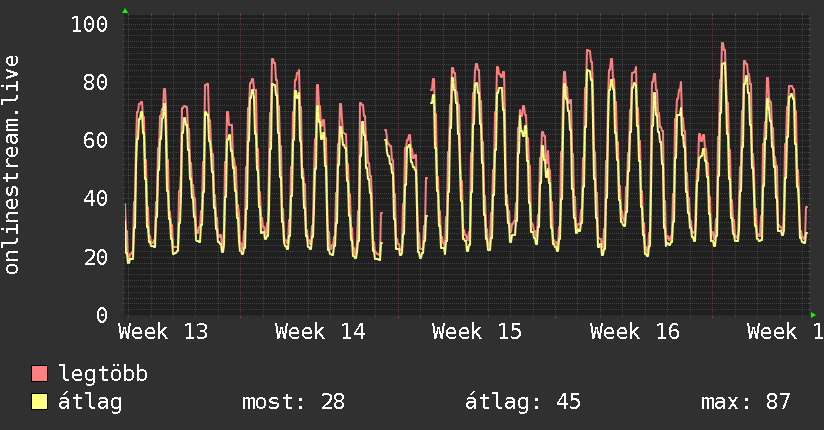Click the 40 y-axis value
Screen dimensions: 824x430
click(96, 199)
